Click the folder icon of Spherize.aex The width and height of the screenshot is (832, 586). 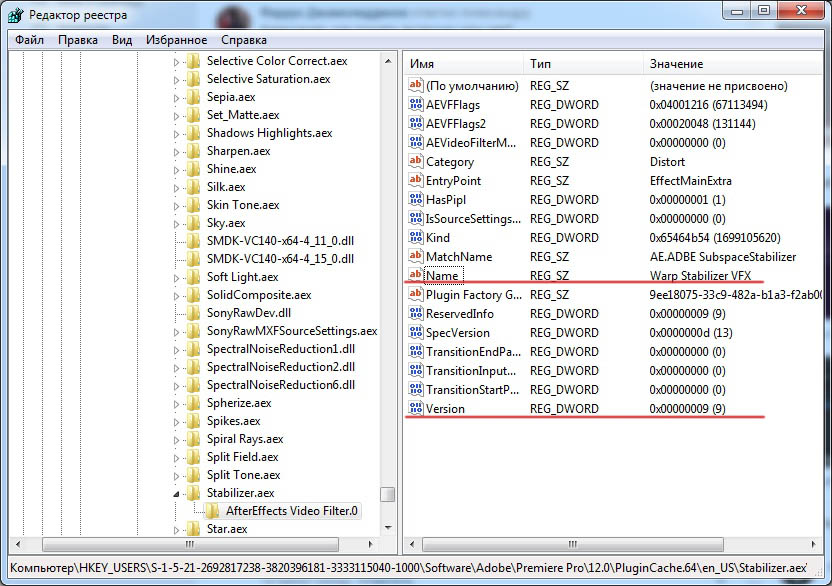194,403
